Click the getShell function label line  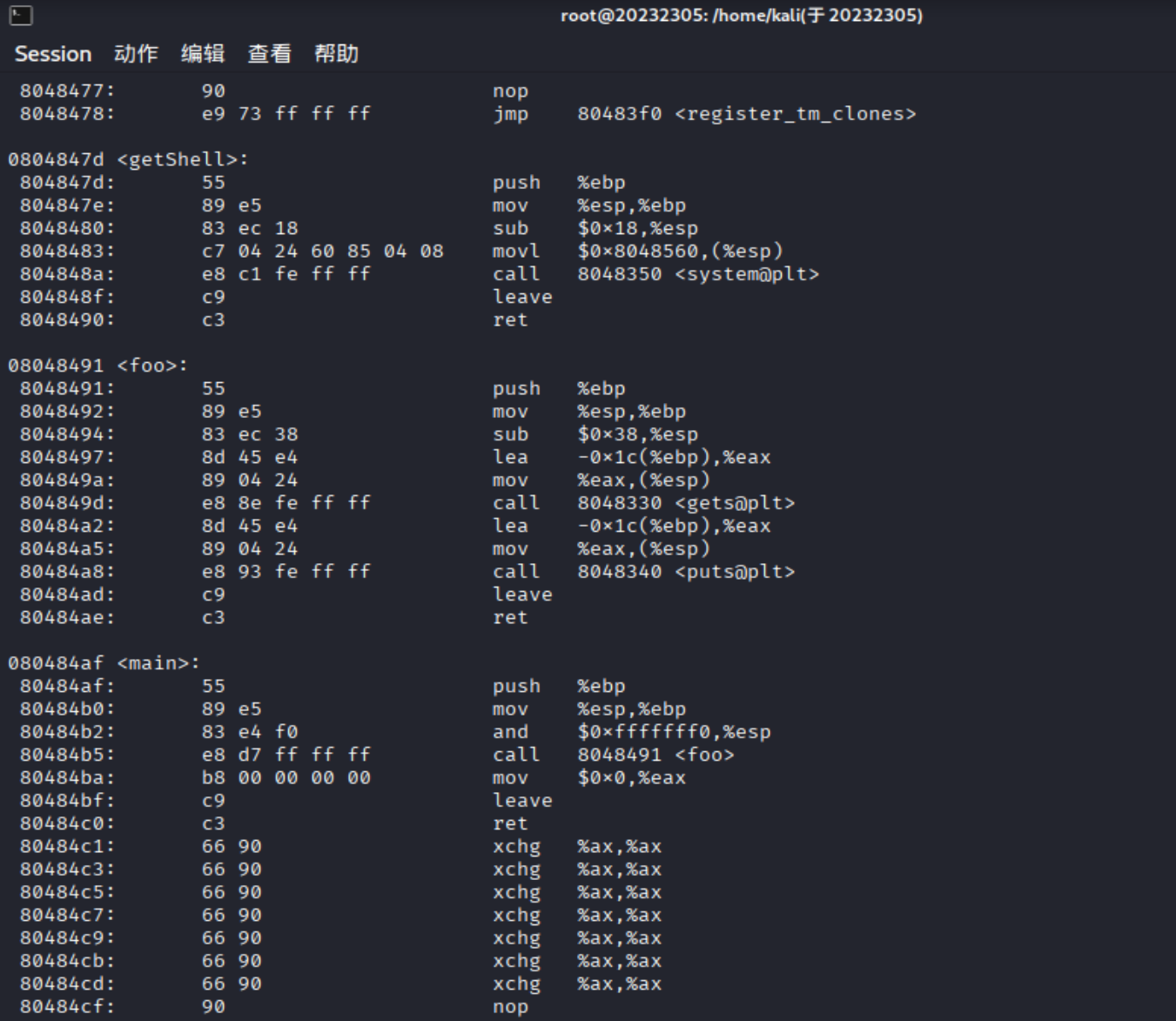tap(128, 159)
